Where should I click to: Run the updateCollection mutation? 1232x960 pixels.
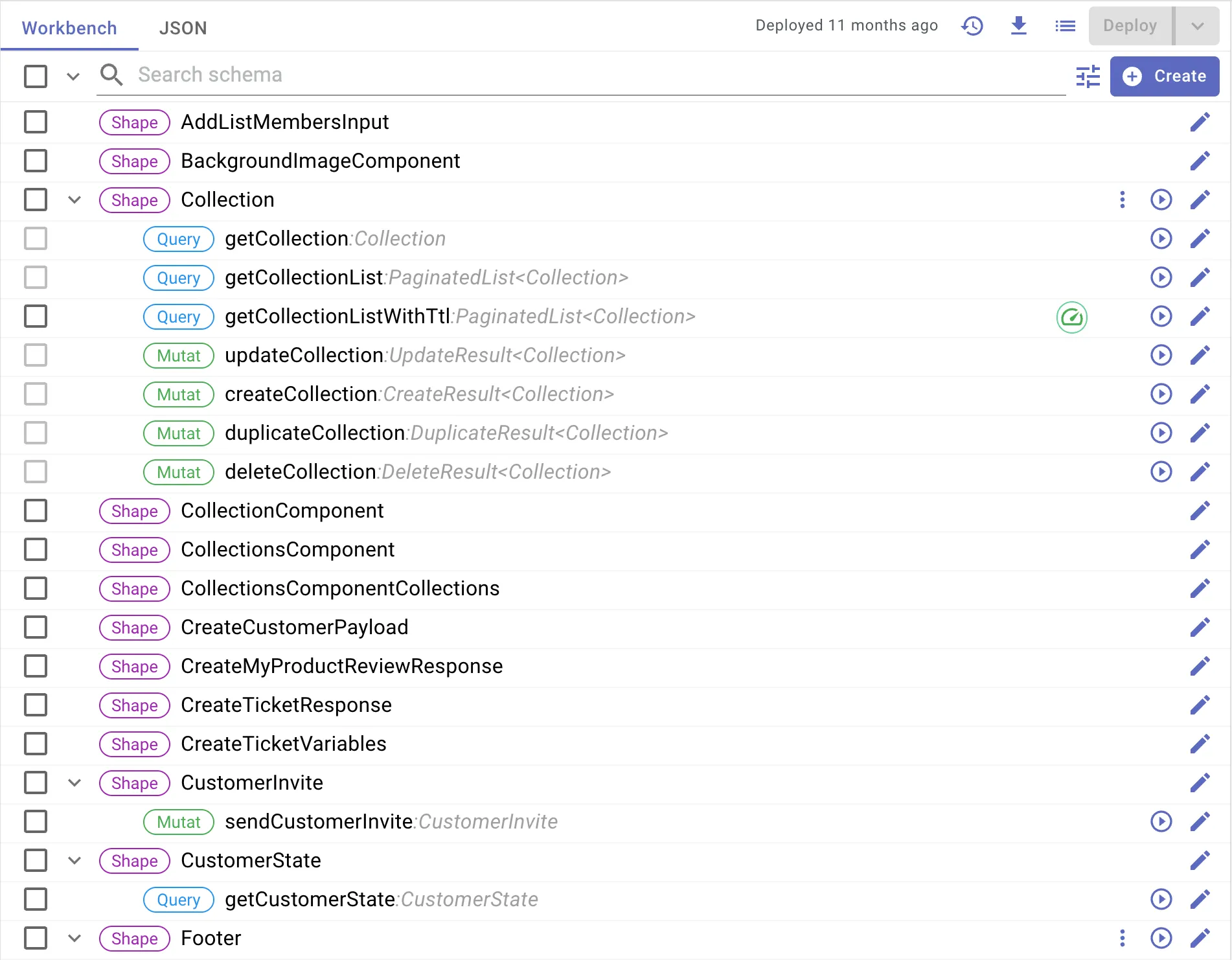(1161, 355)
